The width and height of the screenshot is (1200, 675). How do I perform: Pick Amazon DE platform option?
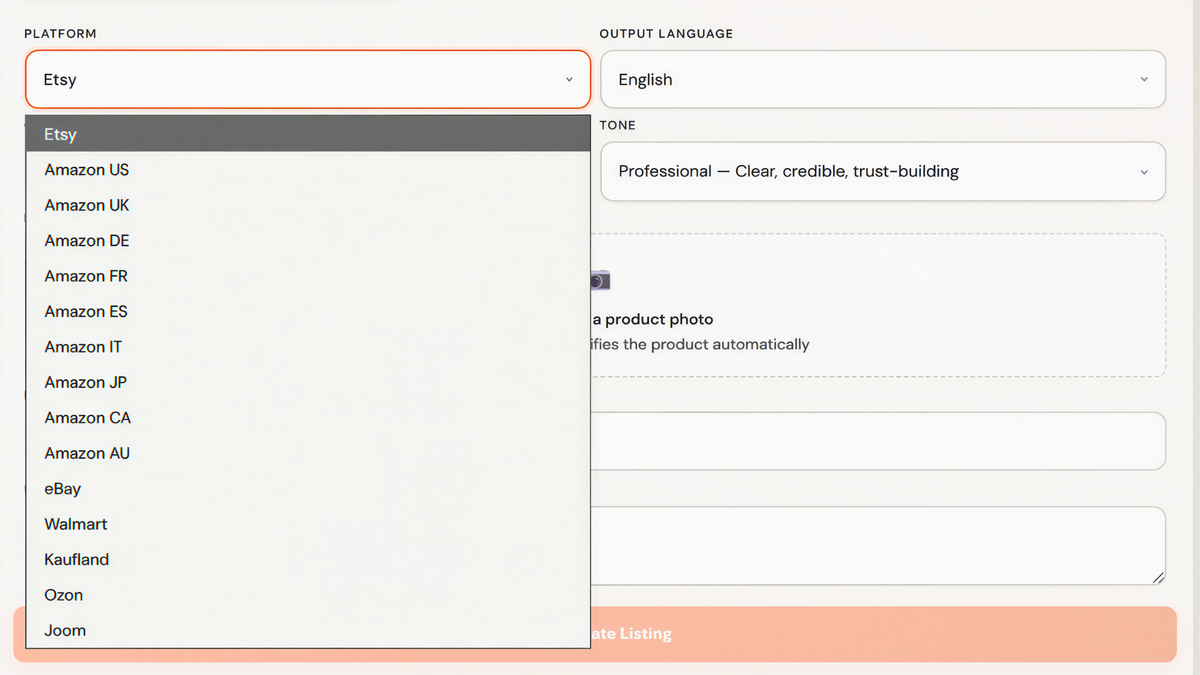click(308, 241)
